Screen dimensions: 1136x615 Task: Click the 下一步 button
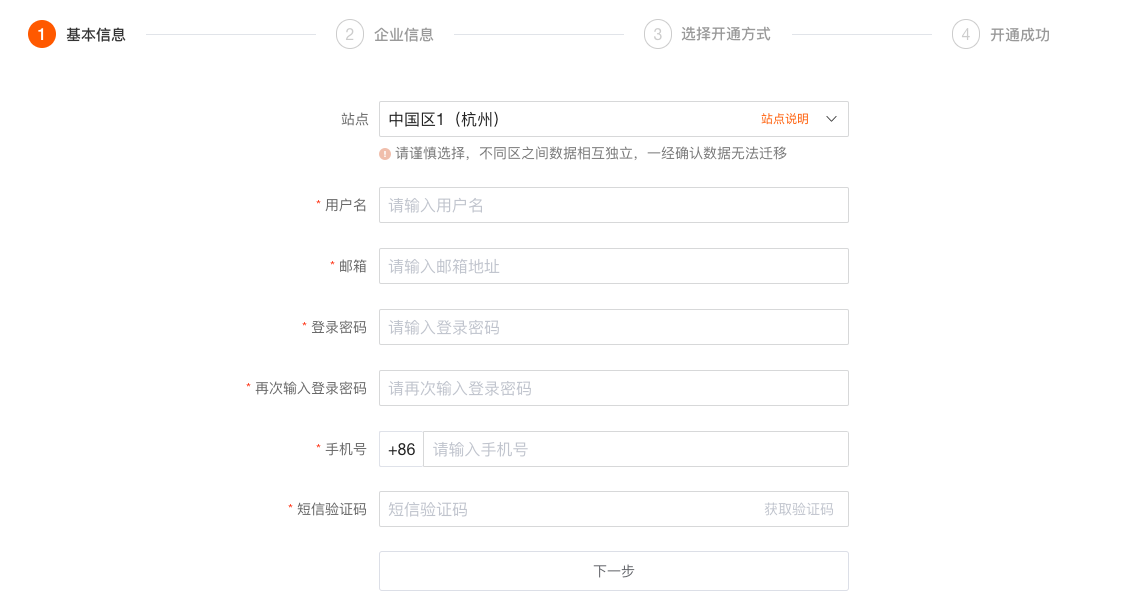(x=614, y=571)
